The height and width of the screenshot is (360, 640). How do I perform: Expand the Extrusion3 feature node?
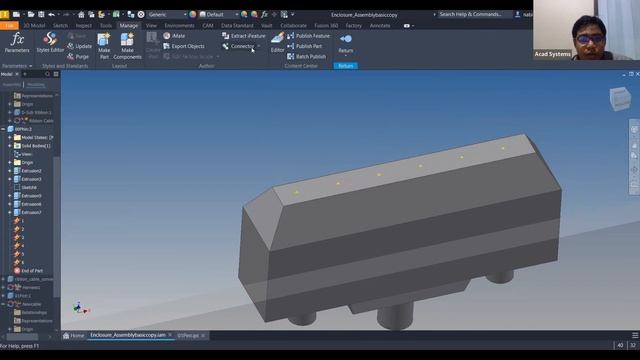10,179
